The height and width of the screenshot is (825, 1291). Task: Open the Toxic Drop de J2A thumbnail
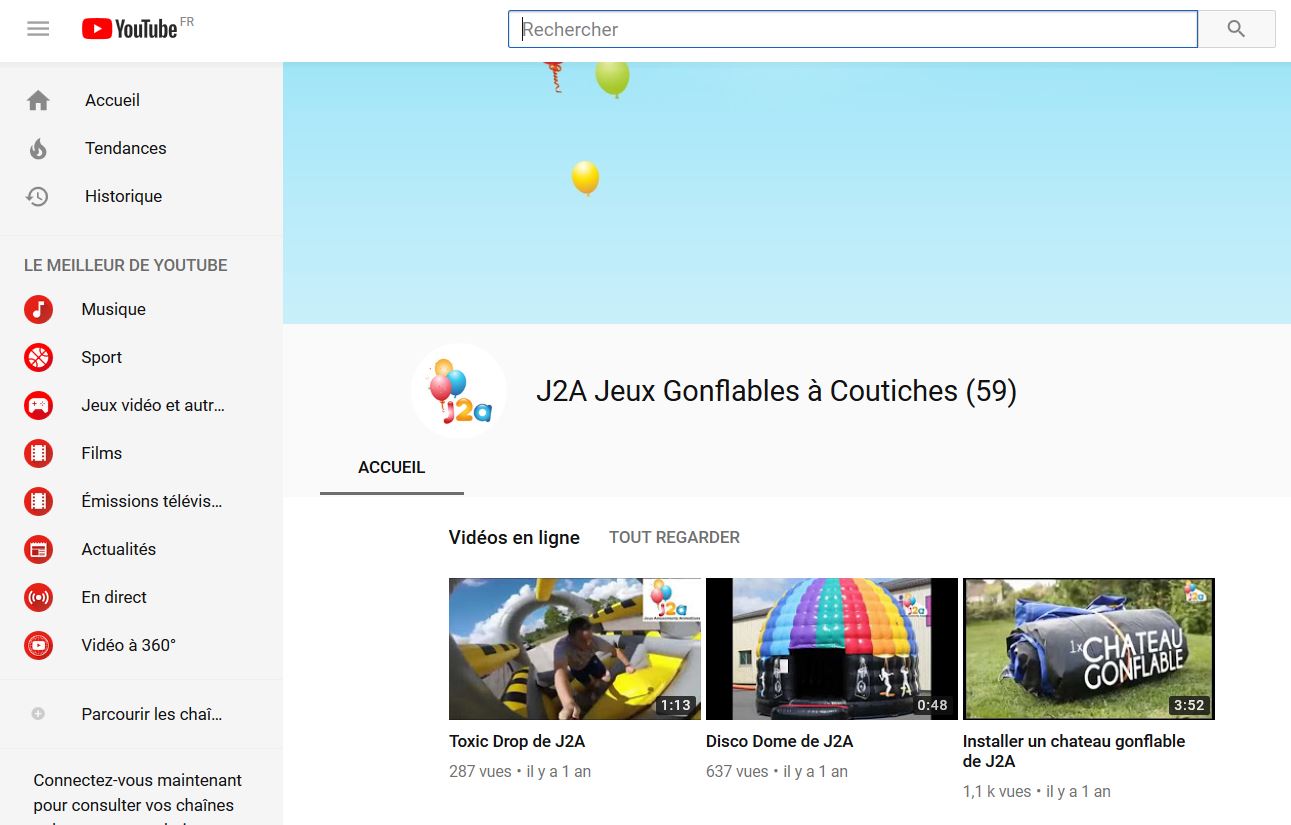[575, 649]
